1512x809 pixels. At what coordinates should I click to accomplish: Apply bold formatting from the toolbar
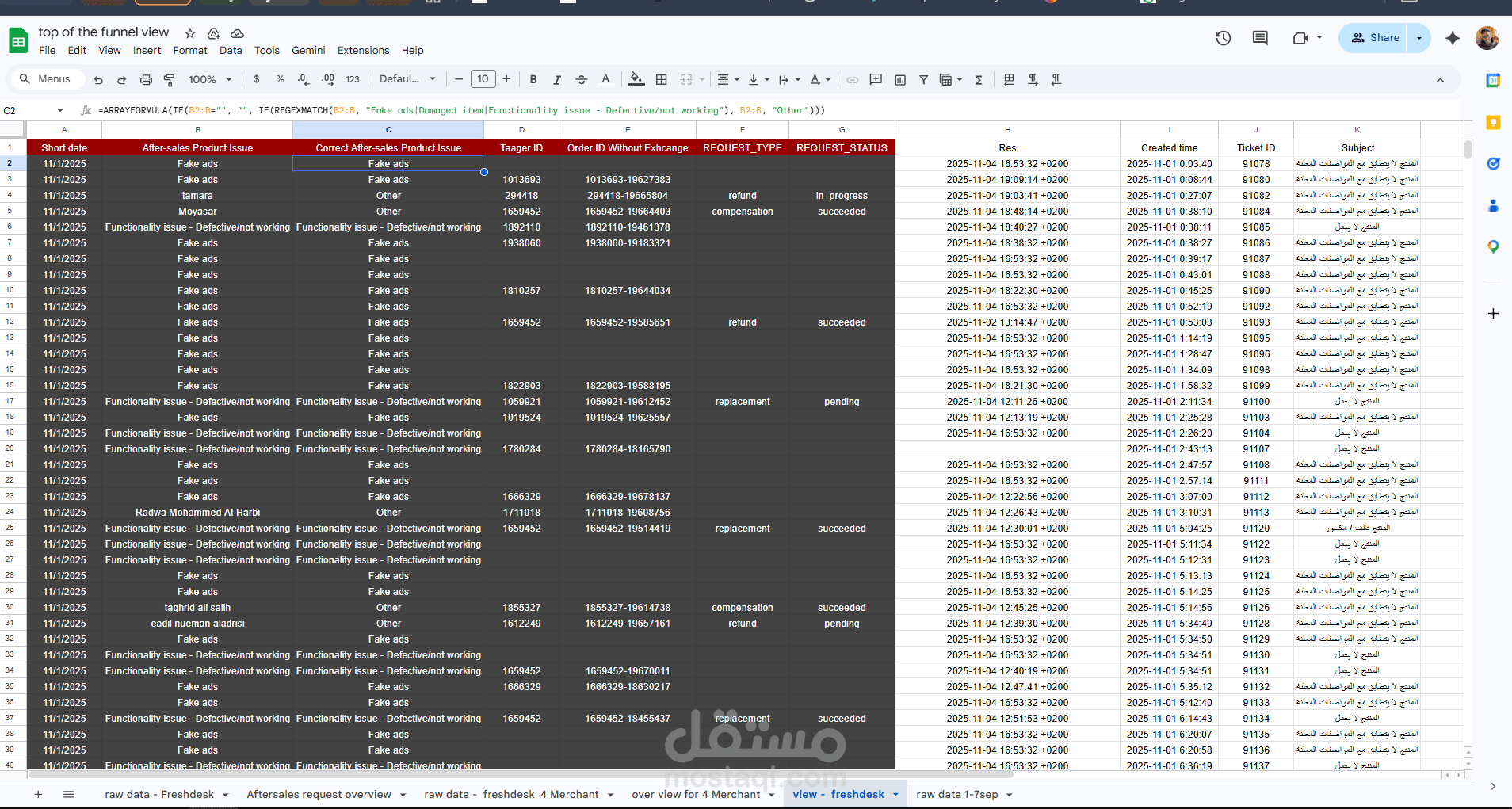[x=533, y=79]
